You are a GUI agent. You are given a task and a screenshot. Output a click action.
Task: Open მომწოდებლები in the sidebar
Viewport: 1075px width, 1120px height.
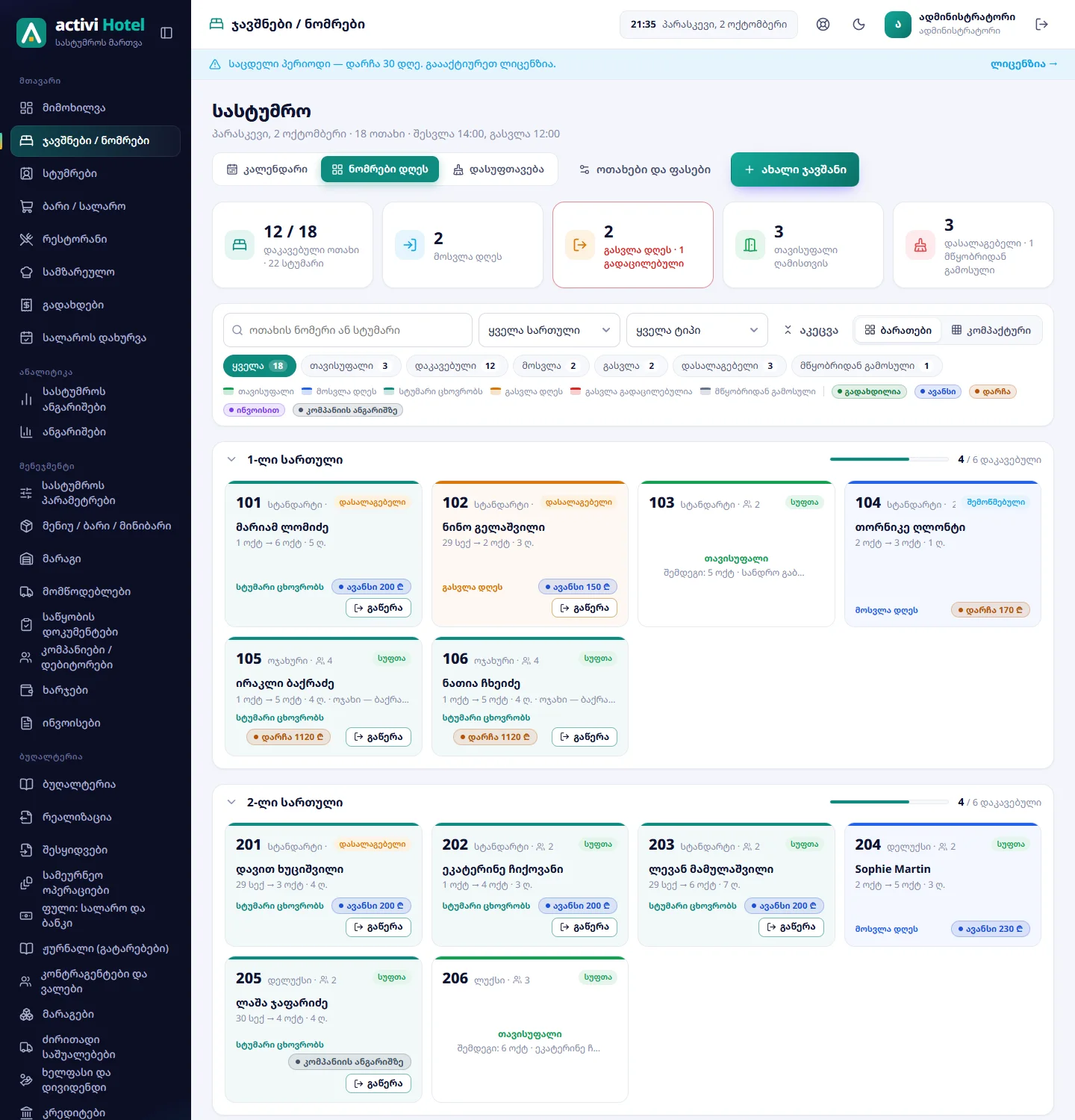coord(96,591)
